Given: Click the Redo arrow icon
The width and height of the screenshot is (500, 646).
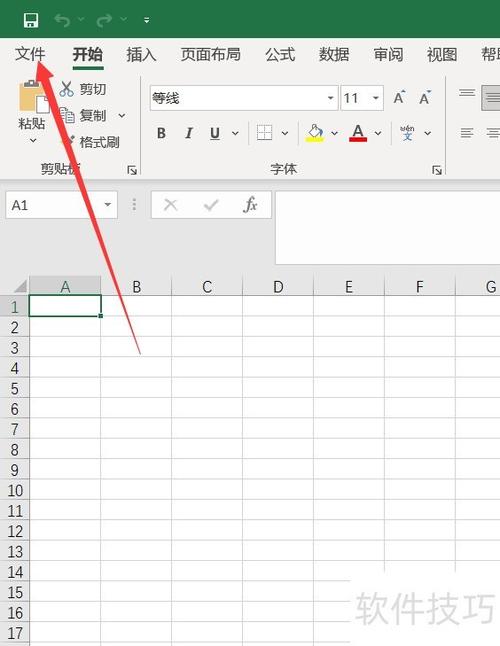Looking at the screenshot, I should pyautogui.click(x=104, y=20).
